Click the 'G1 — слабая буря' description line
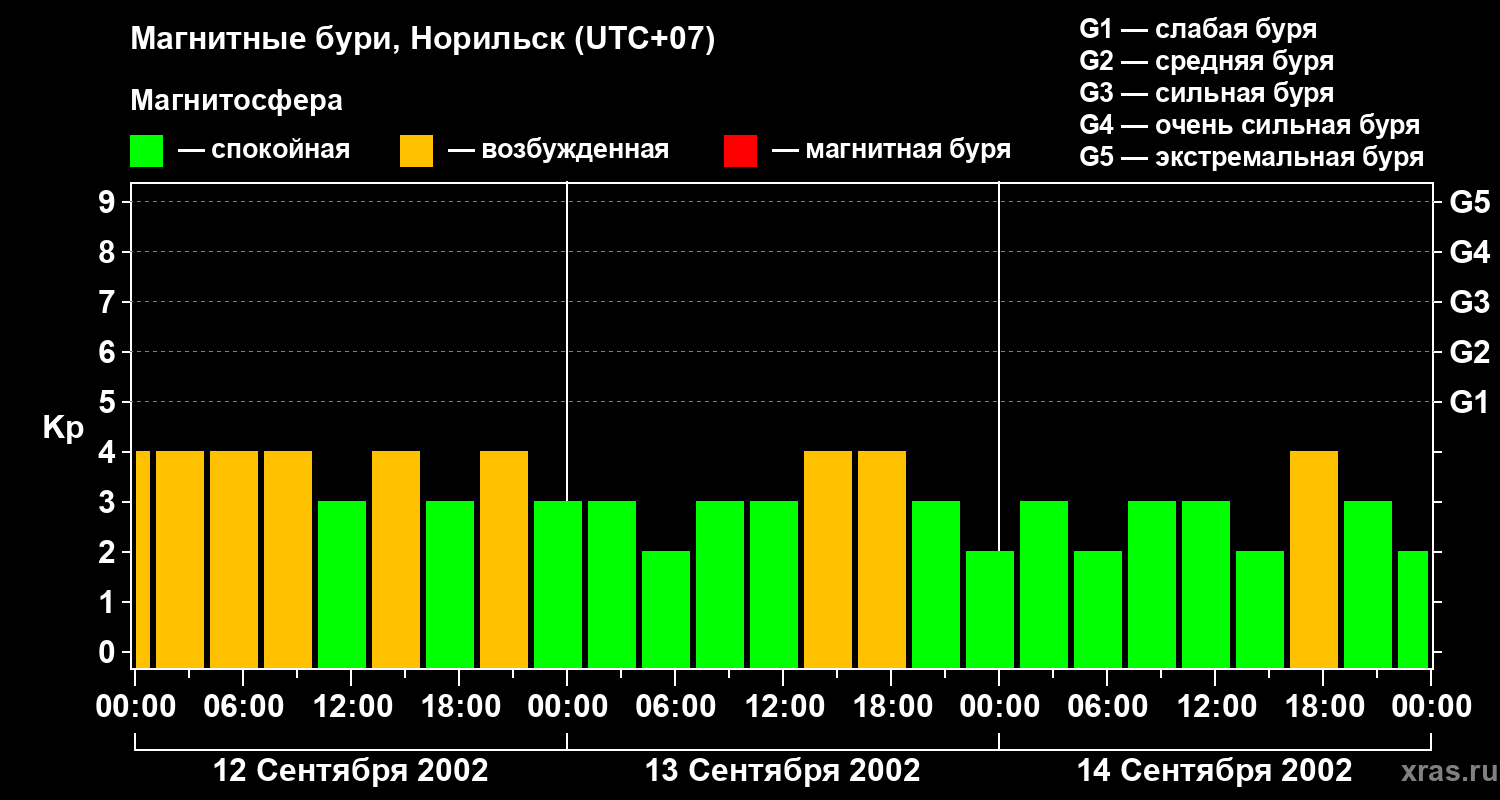The height and width of the screenshot is (800, 1500). coord(1198,29)
